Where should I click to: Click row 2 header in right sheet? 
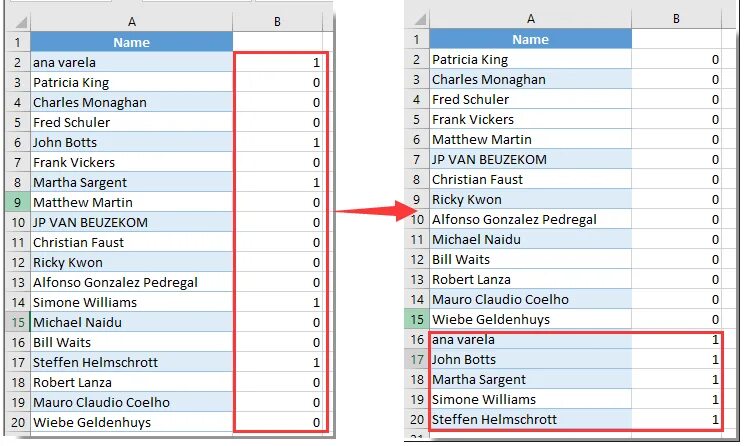pyautogui.click(x=417, y=59)
